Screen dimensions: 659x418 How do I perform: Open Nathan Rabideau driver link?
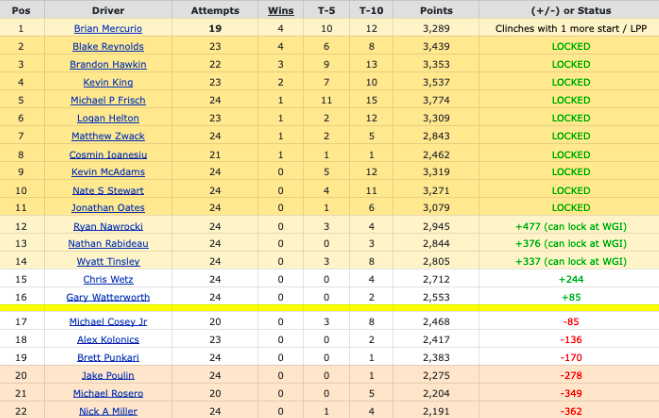(108, 244)
